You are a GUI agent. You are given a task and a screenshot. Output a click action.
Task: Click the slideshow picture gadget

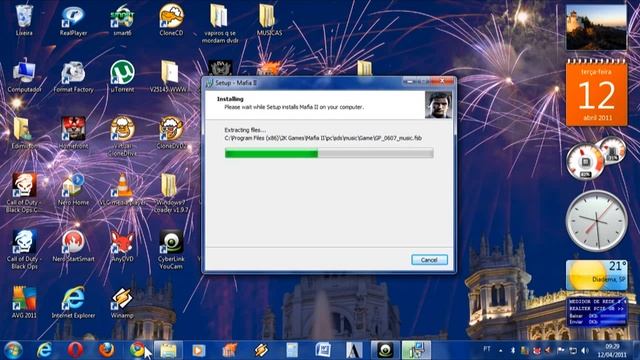[596, 27]
